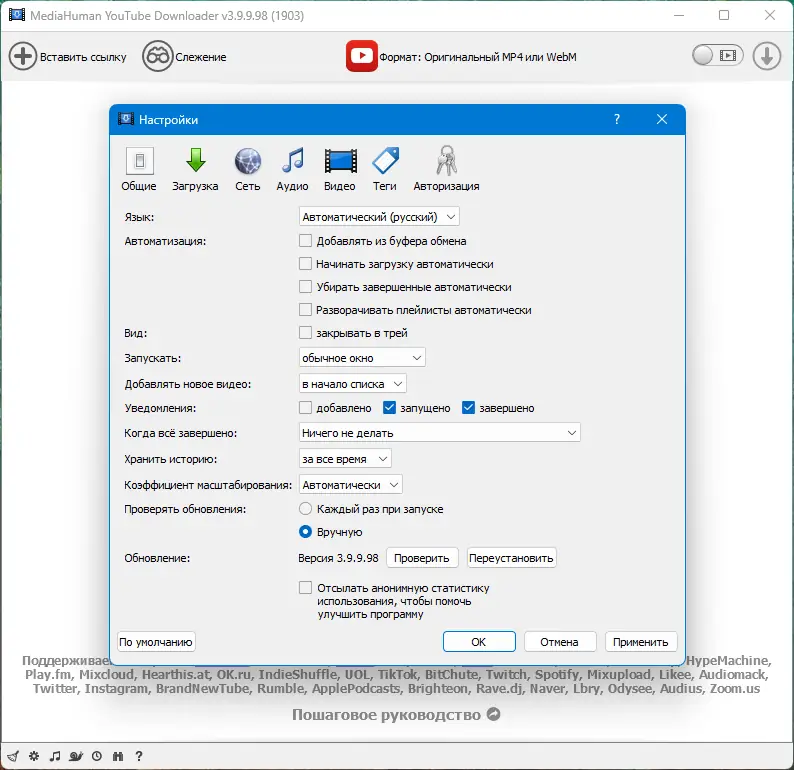The height and width of the screenshot is (770, 794).
Task: Click the Переустановить button
Action: pos(511,557)
